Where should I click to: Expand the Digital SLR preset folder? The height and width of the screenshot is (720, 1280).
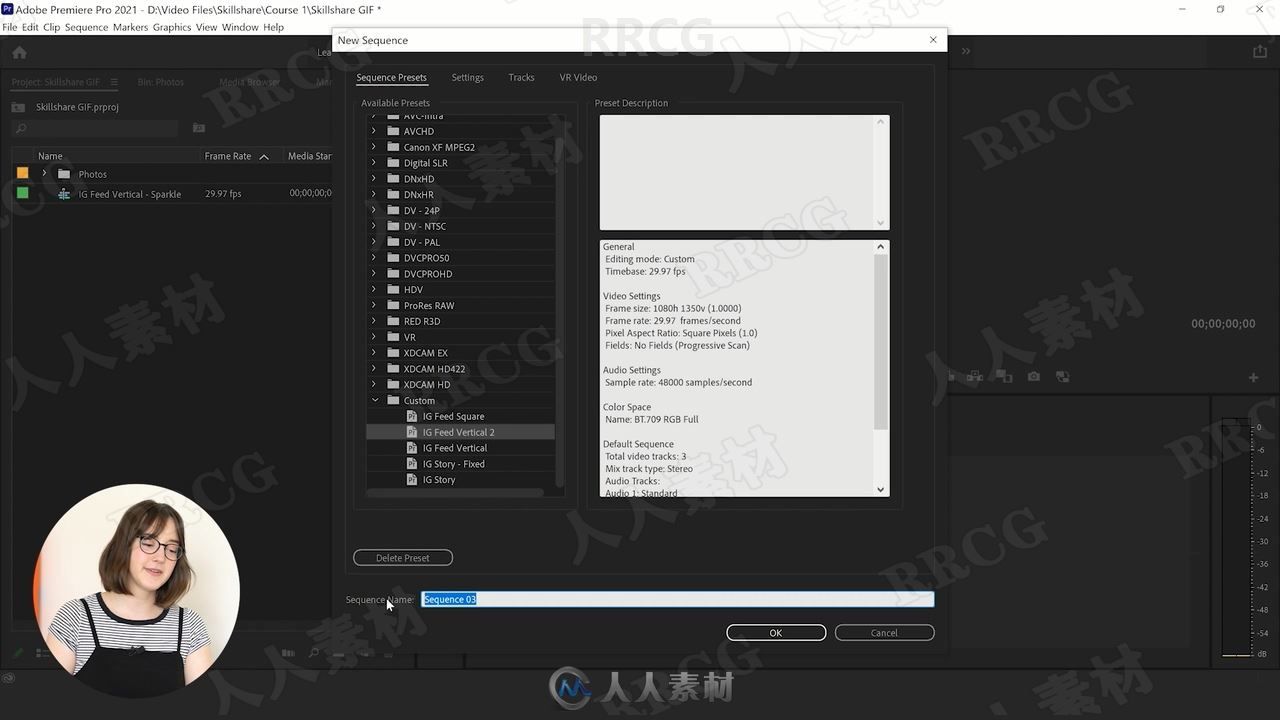(374, 163)
